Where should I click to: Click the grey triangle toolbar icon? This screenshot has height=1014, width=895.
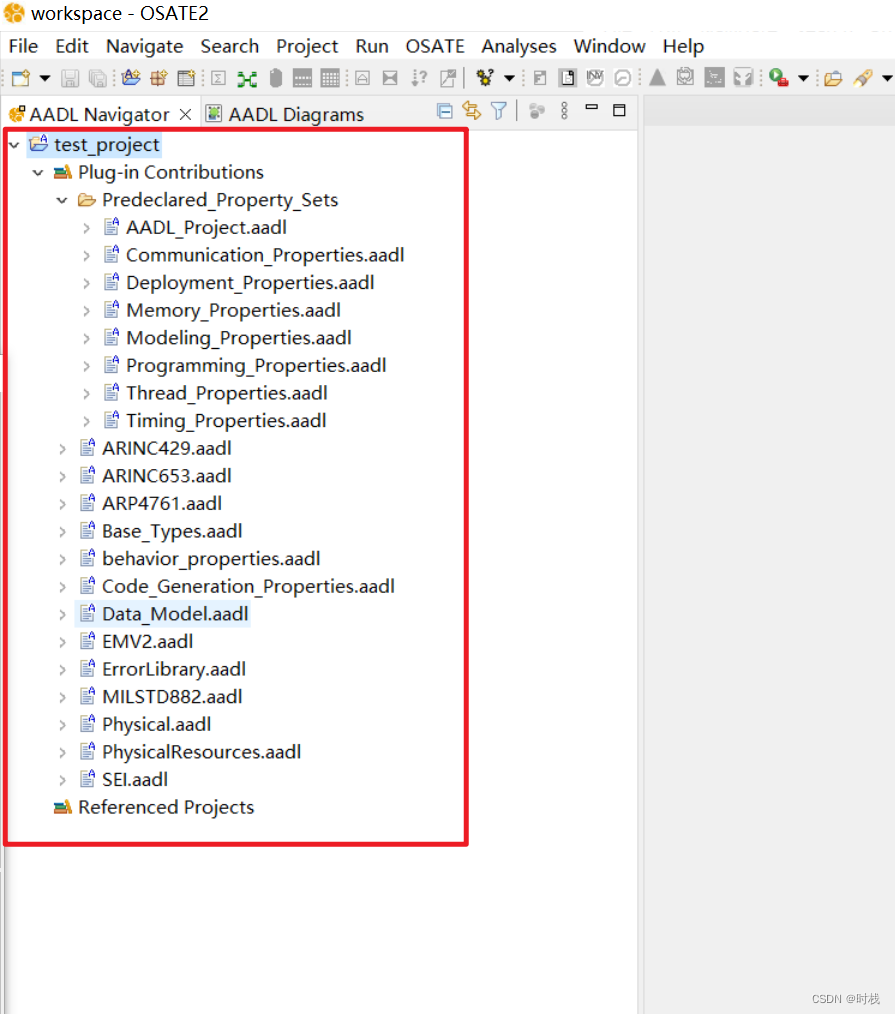pyautogui.click(x=658, y=78)
